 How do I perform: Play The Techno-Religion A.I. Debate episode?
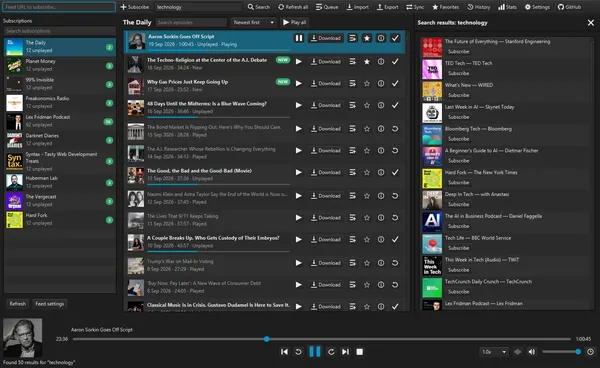point(299,62)
